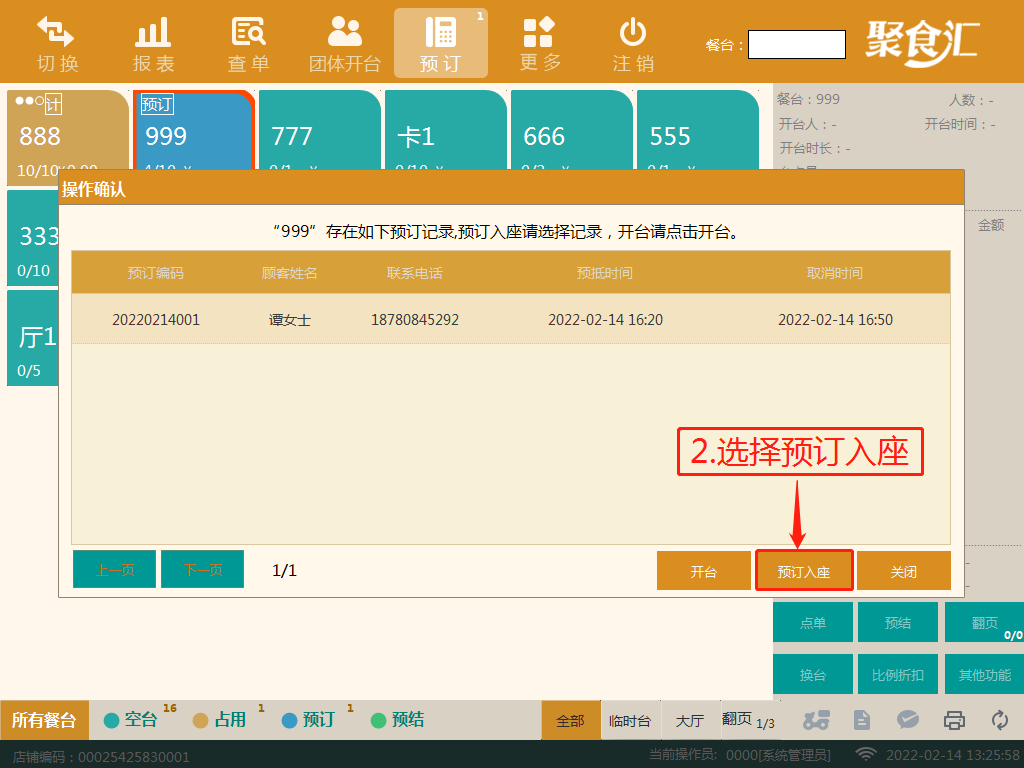Click 预订入座 to seat reservation
1024x768 pixels.
coord(804,571)
